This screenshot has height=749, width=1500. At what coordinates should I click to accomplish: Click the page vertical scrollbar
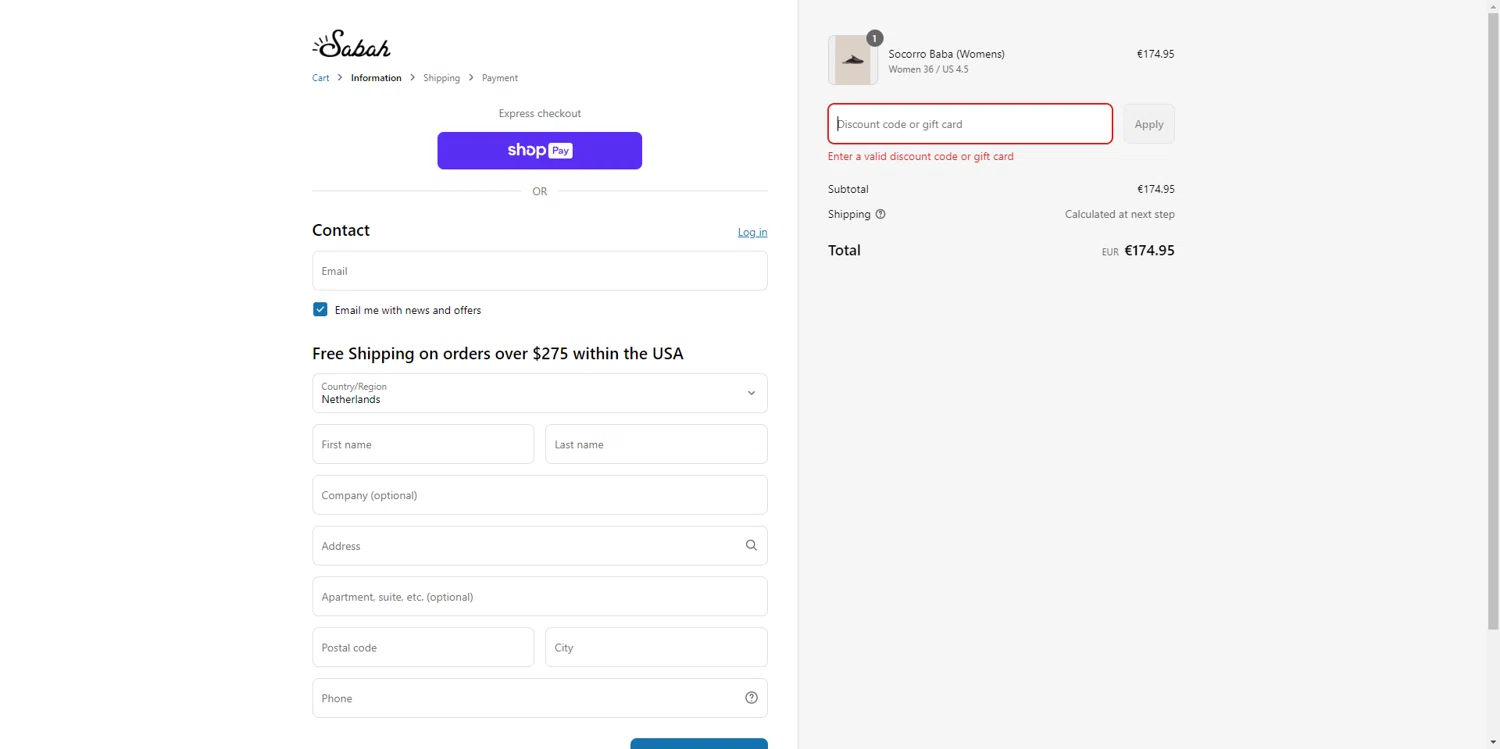click(x=1493, y=320)
